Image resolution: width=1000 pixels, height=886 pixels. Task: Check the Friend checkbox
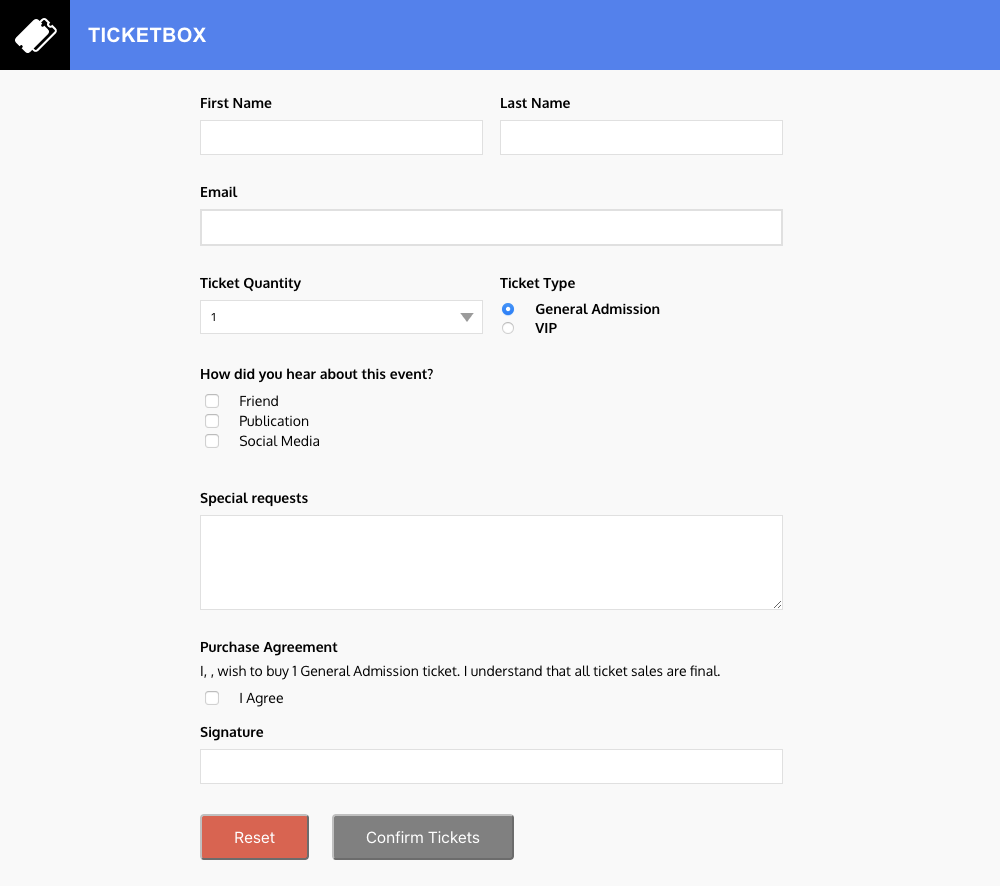[212, 401]
